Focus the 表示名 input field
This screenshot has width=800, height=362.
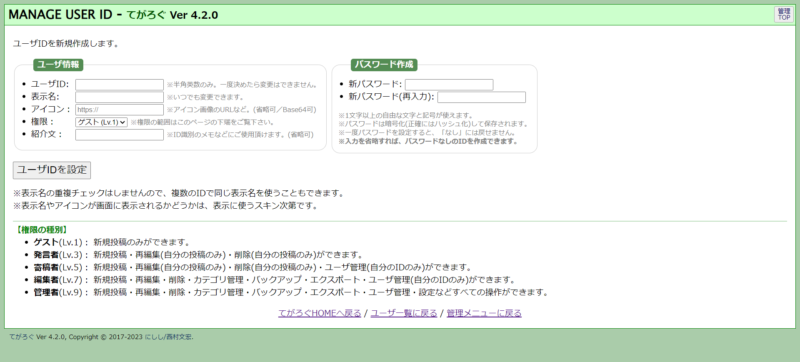[x=119, y=97]
